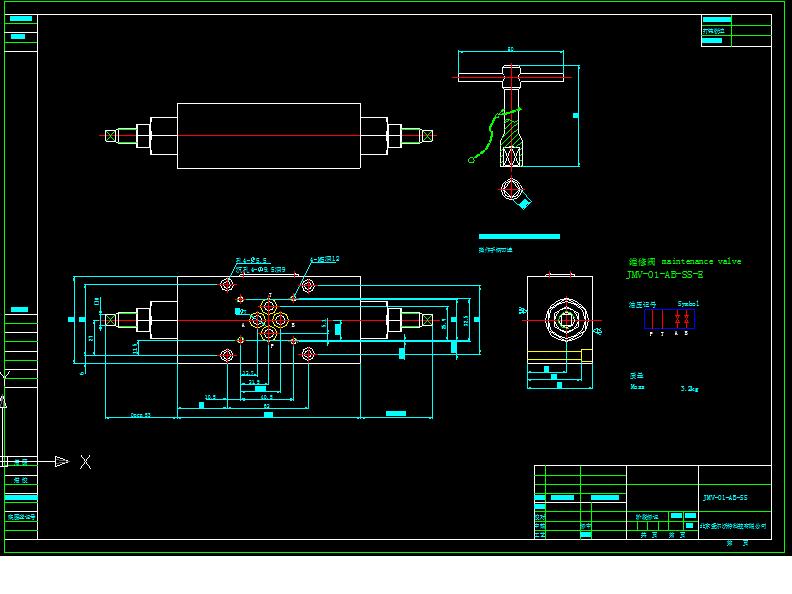Click the UCS X-axis arrowhead
Viewport: 792px width, 594px height.
point(62,461)
